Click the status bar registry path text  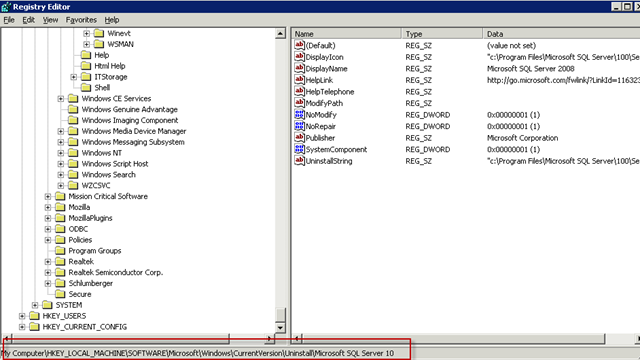[x=198, y=353]
